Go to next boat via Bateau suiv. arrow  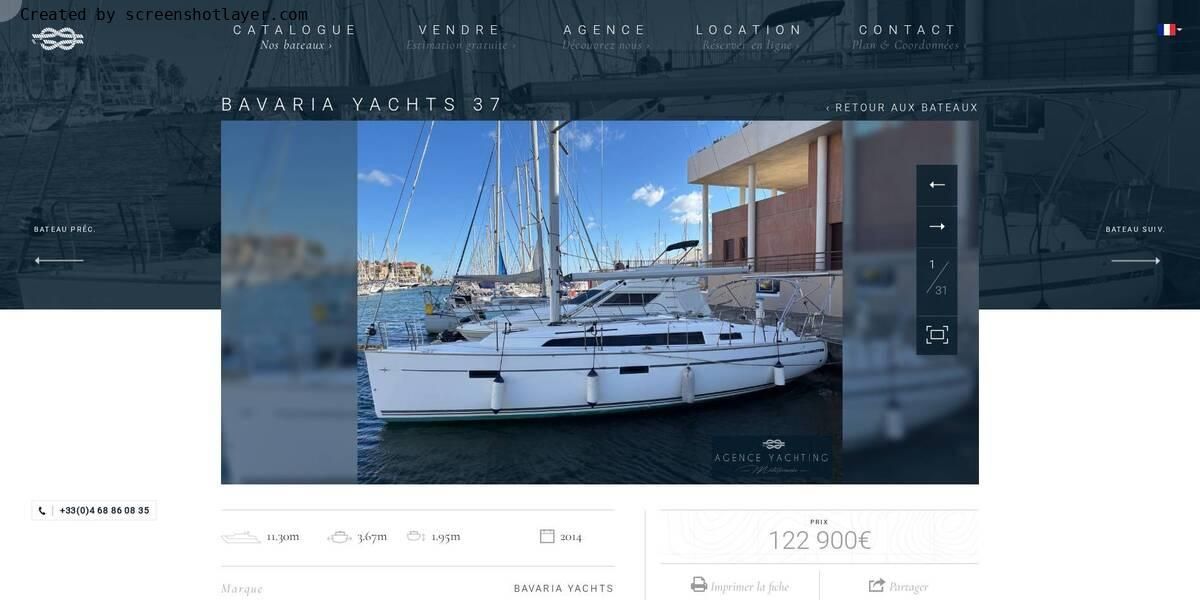click(x=1136, y=261)
